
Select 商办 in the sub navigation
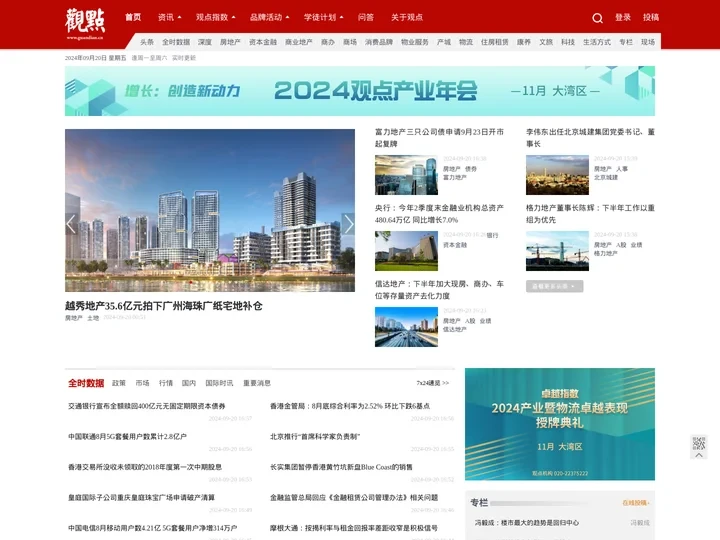tap(328, 42)
